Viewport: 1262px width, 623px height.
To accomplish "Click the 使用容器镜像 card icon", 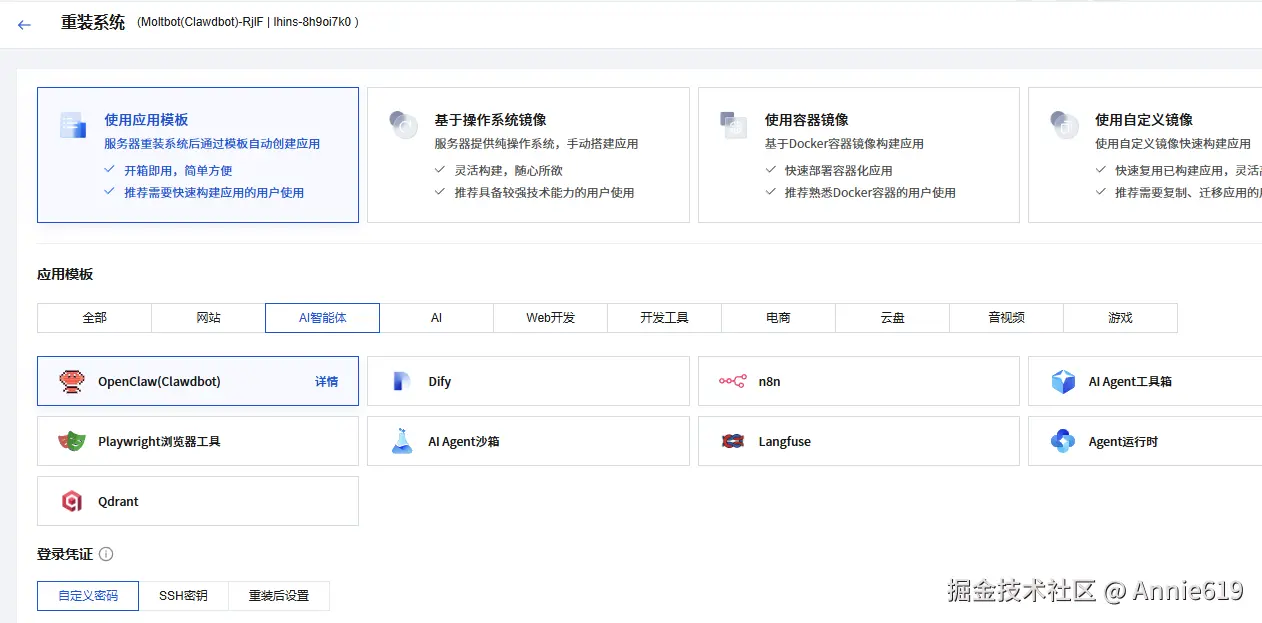I will click(733, 125).
